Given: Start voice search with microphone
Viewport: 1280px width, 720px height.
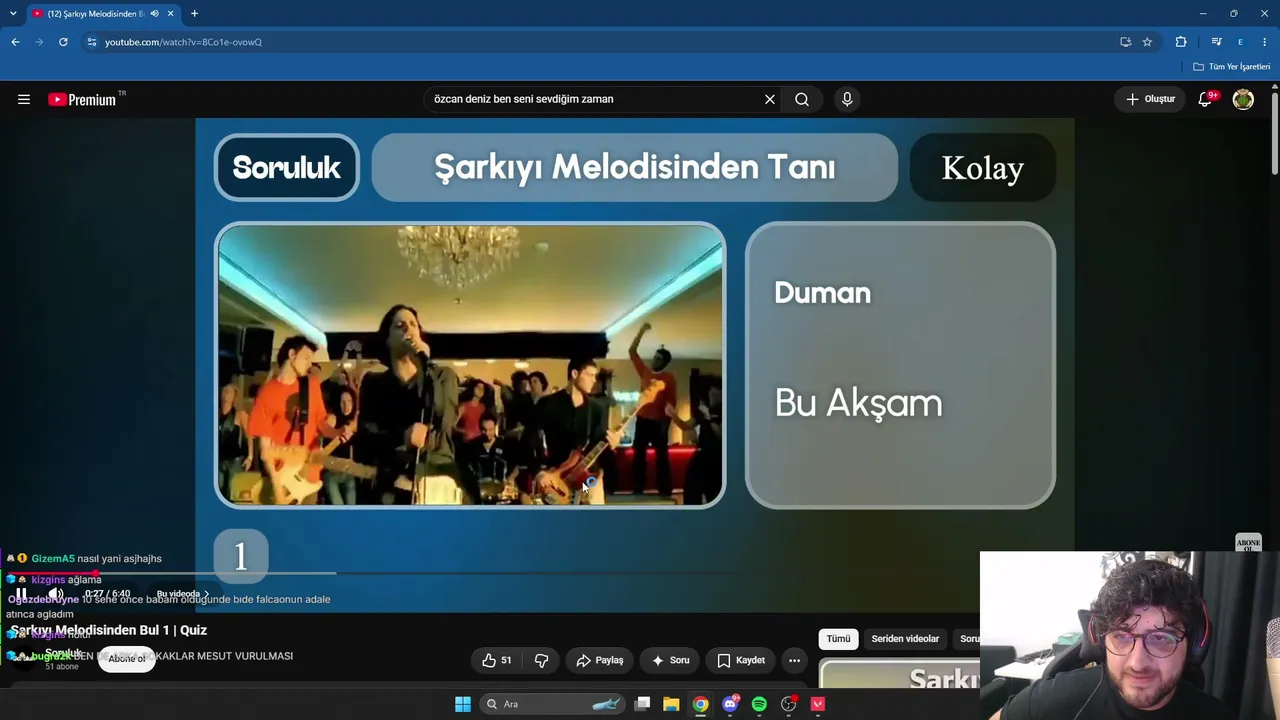Looking at the screenshot, I should 847,99.
